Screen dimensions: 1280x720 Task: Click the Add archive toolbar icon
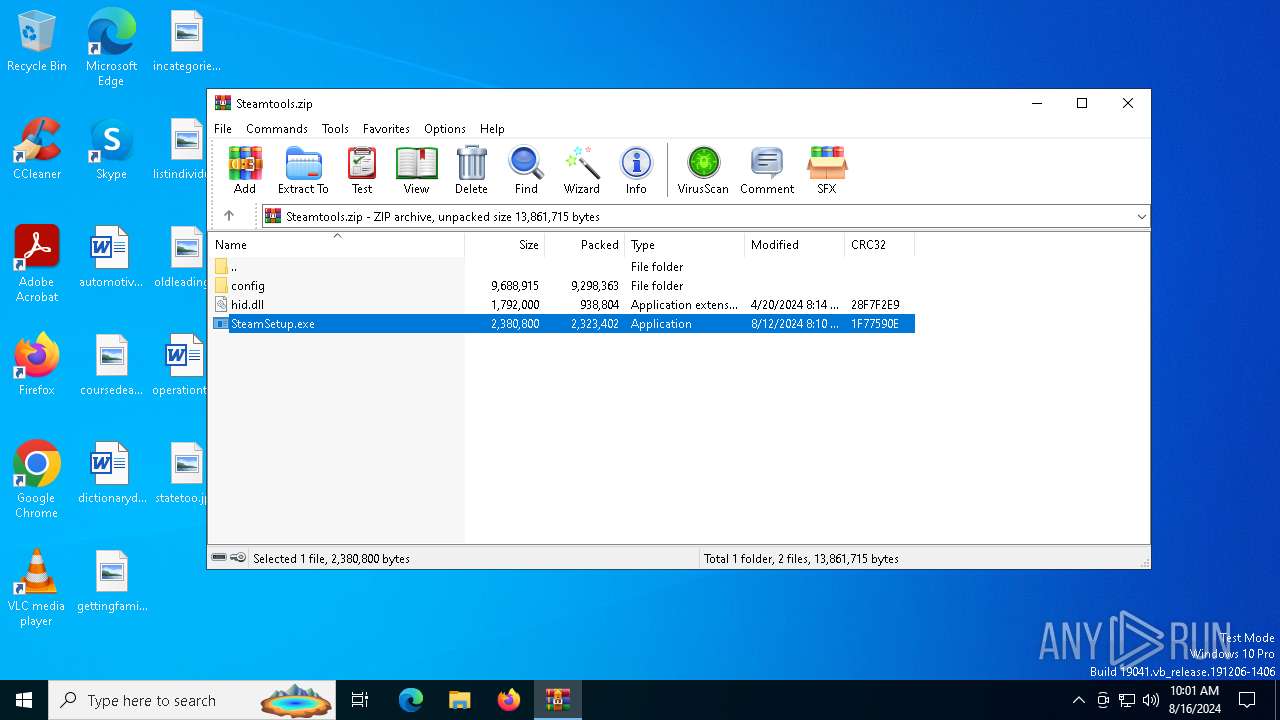coord(245,170)
